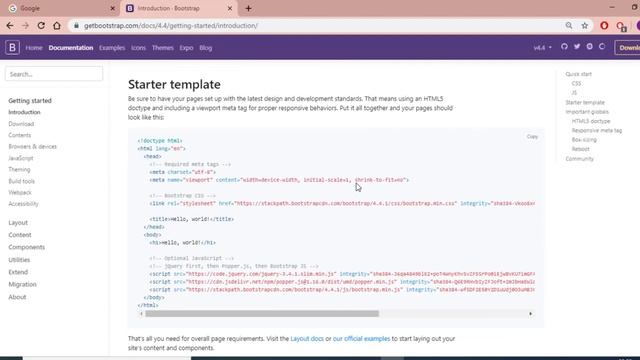Image resolution: width=640 pixels, height=360 pixels.
Task: Collapse the Getting started sidebar section
Action: coord(30,100)
